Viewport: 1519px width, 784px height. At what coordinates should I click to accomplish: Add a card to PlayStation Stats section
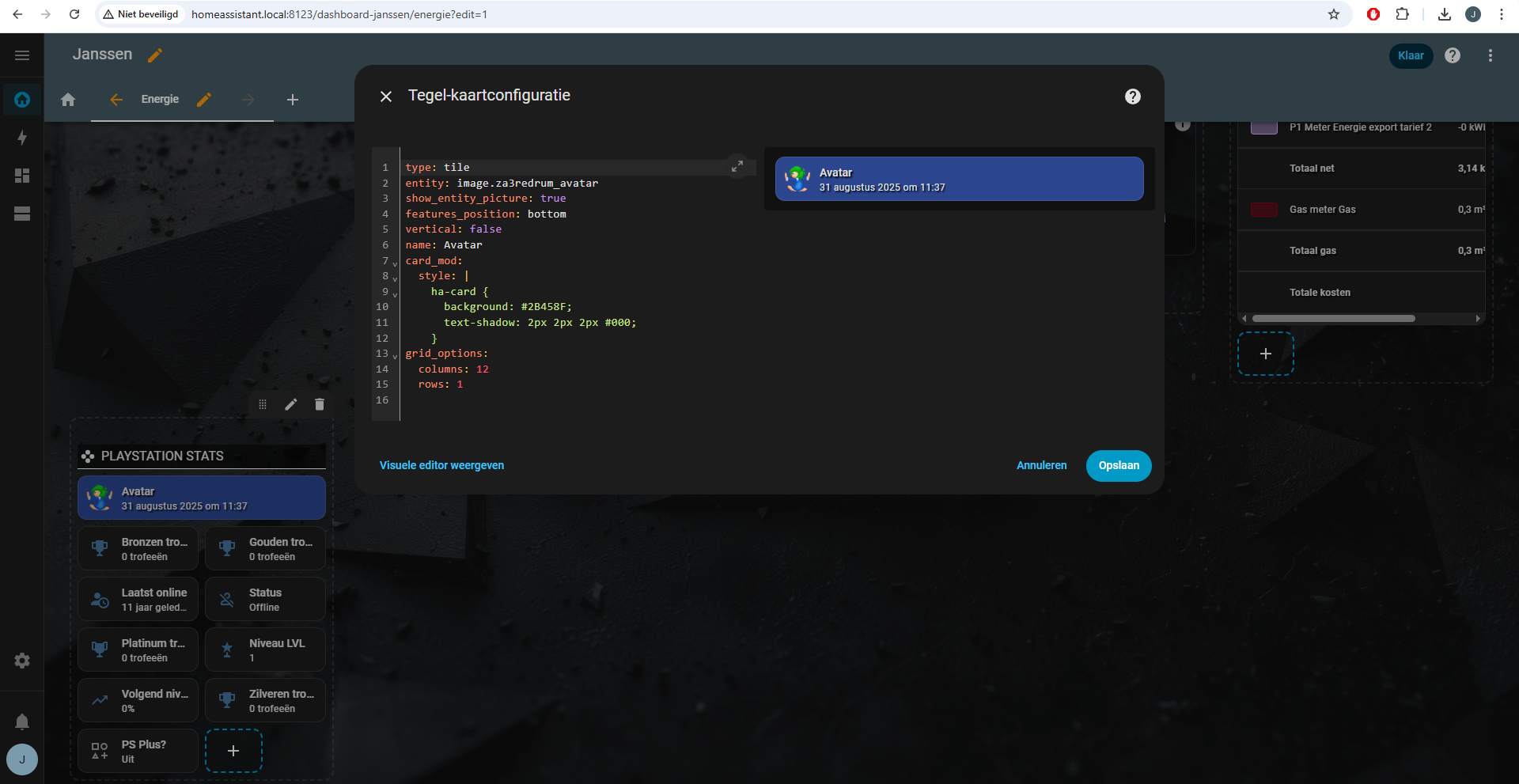(x=233, y=751)
